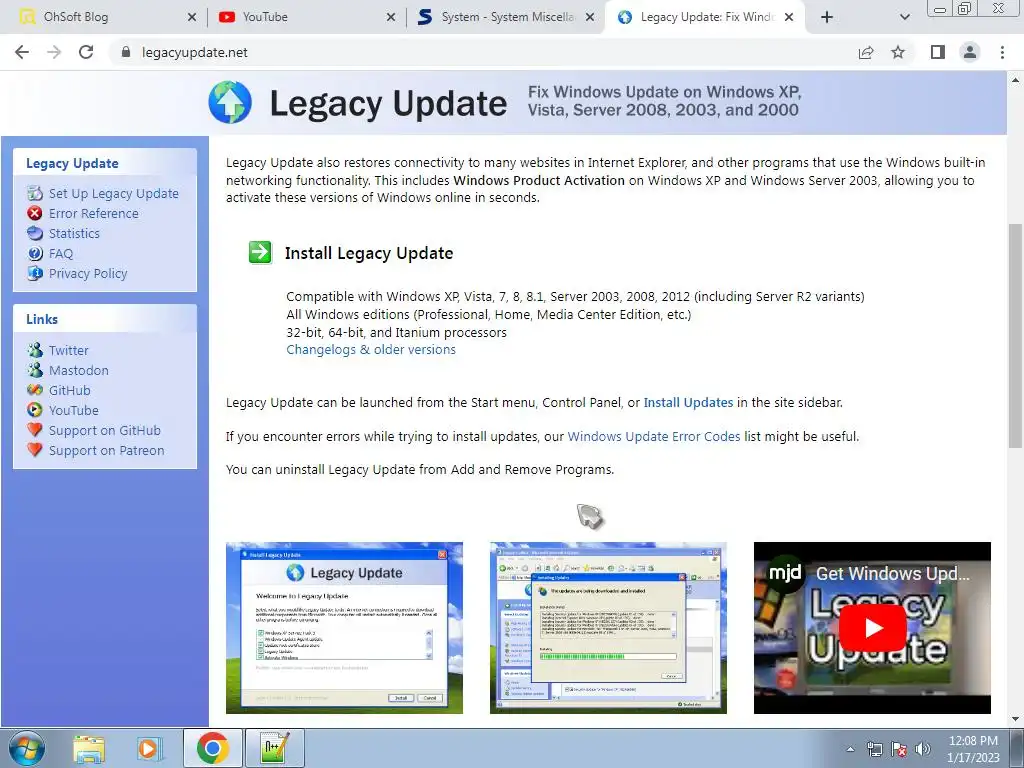Image resolution: width=1024 pixels, height=768 pixels.
Task: Click the Set Up Legacy Update sidebar icon
Action: point(35,193)
